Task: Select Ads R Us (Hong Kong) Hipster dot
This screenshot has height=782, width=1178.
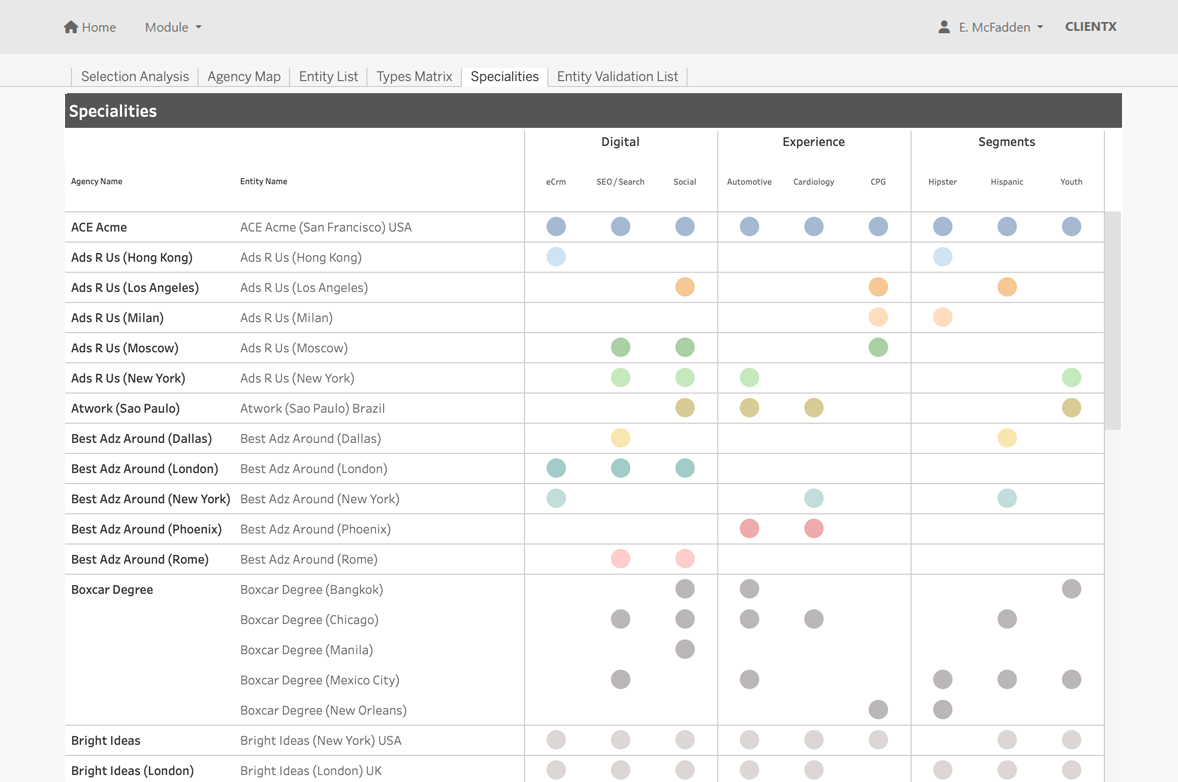Action: [x=943, y=256]
